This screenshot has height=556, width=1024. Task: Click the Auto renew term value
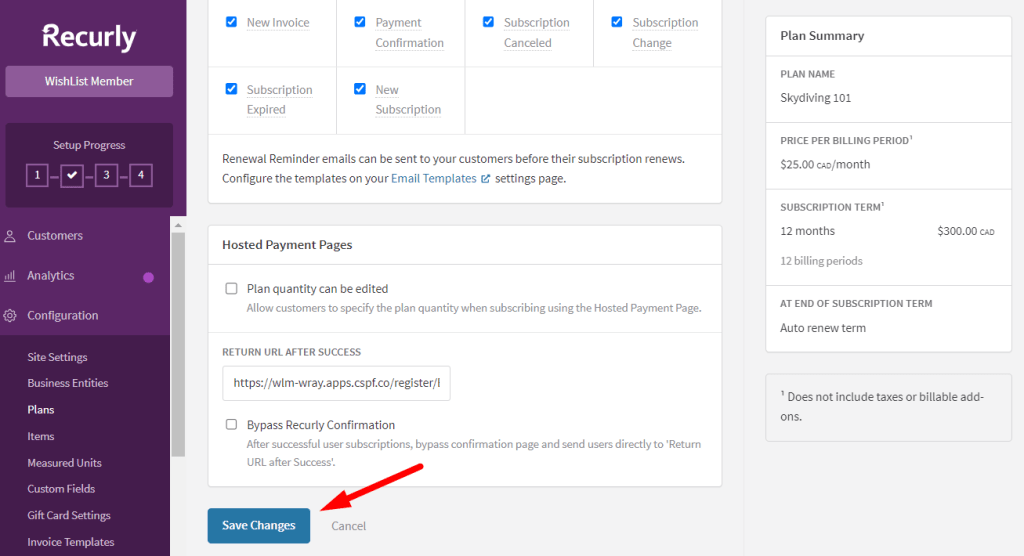(823, 328)
